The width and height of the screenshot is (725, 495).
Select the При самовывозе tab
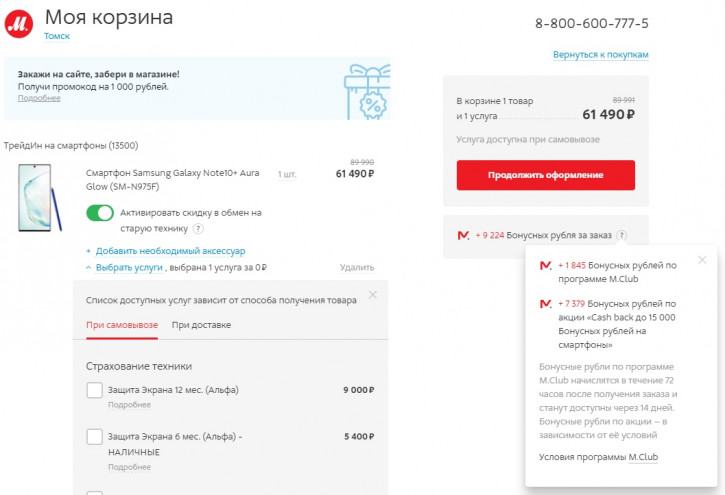(122, 325)
